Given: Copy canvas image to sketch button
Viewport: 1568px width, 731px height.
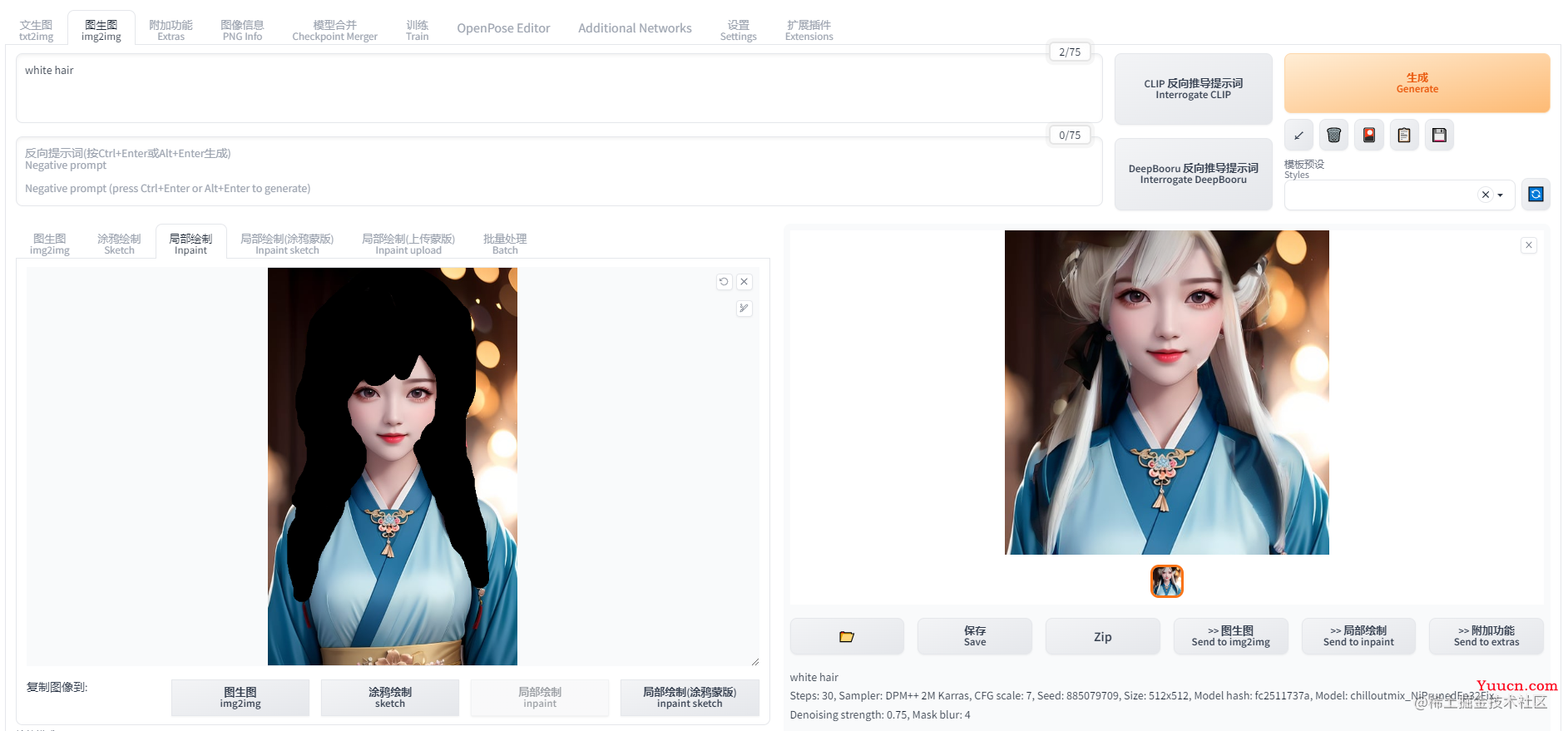Looking at the screenshot, I should point(390,698).
